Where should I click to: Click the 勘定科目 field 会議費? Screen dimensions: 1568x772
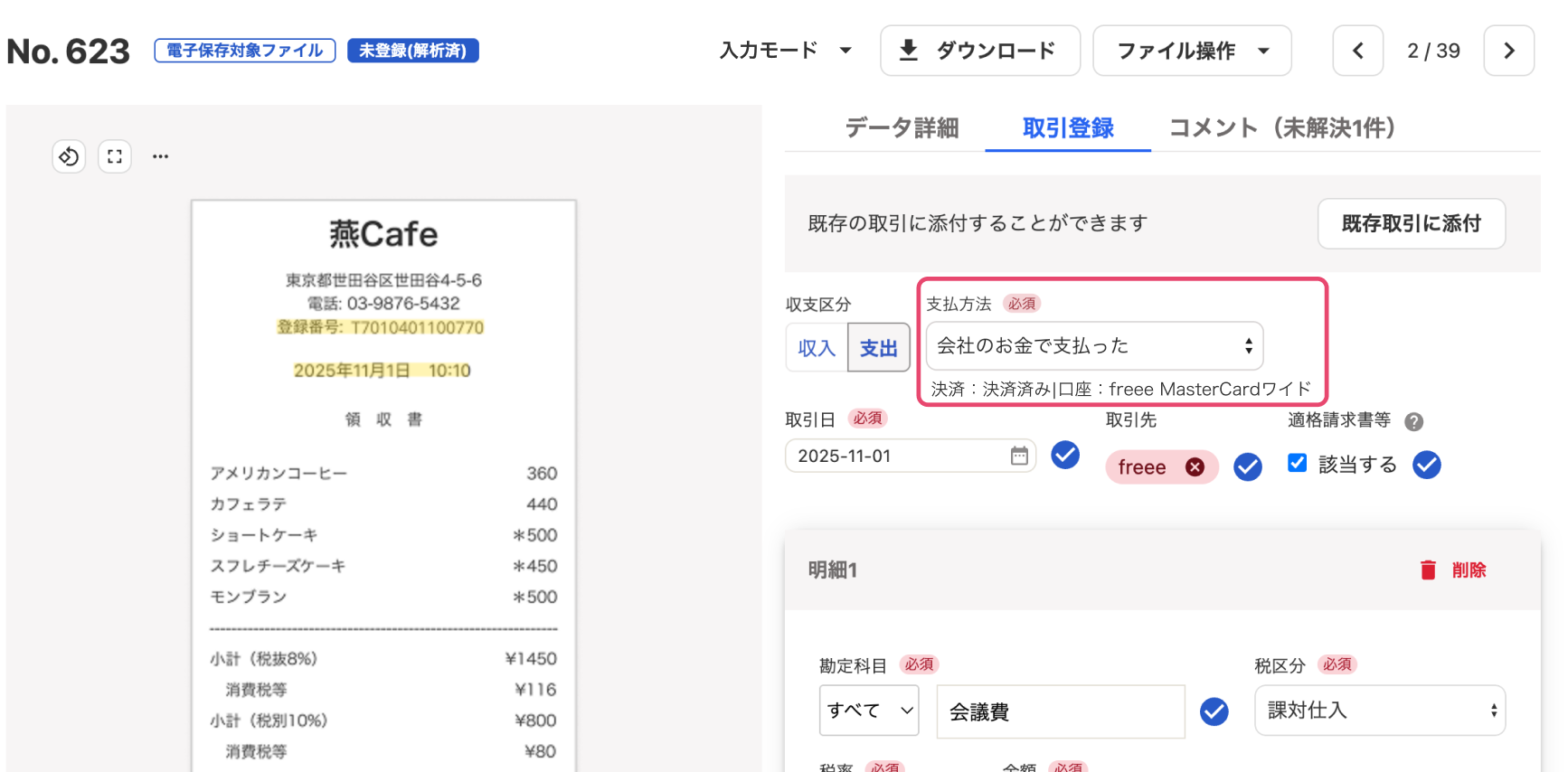click(x=1060, y=711)
